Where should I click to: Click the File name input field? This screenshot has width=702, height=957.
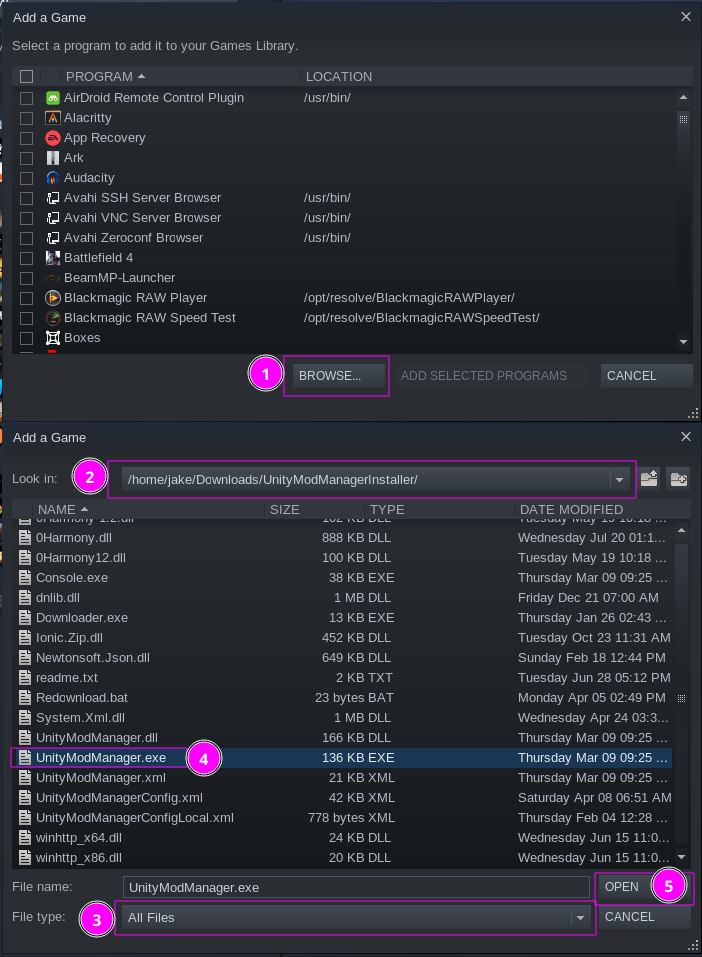coord(356,887)
